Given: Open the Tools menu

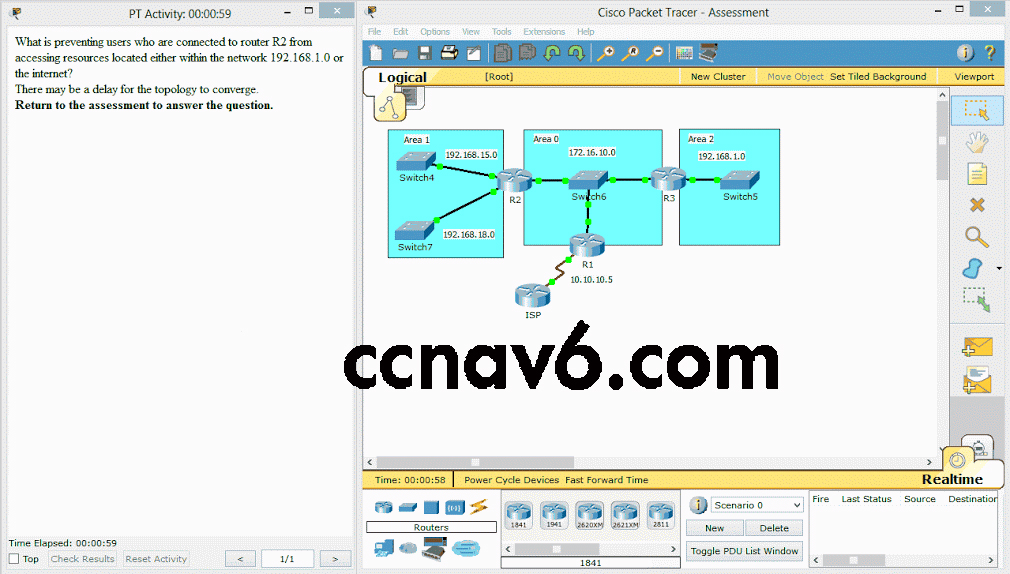Looking at the screenshot, I should (501, 32).
